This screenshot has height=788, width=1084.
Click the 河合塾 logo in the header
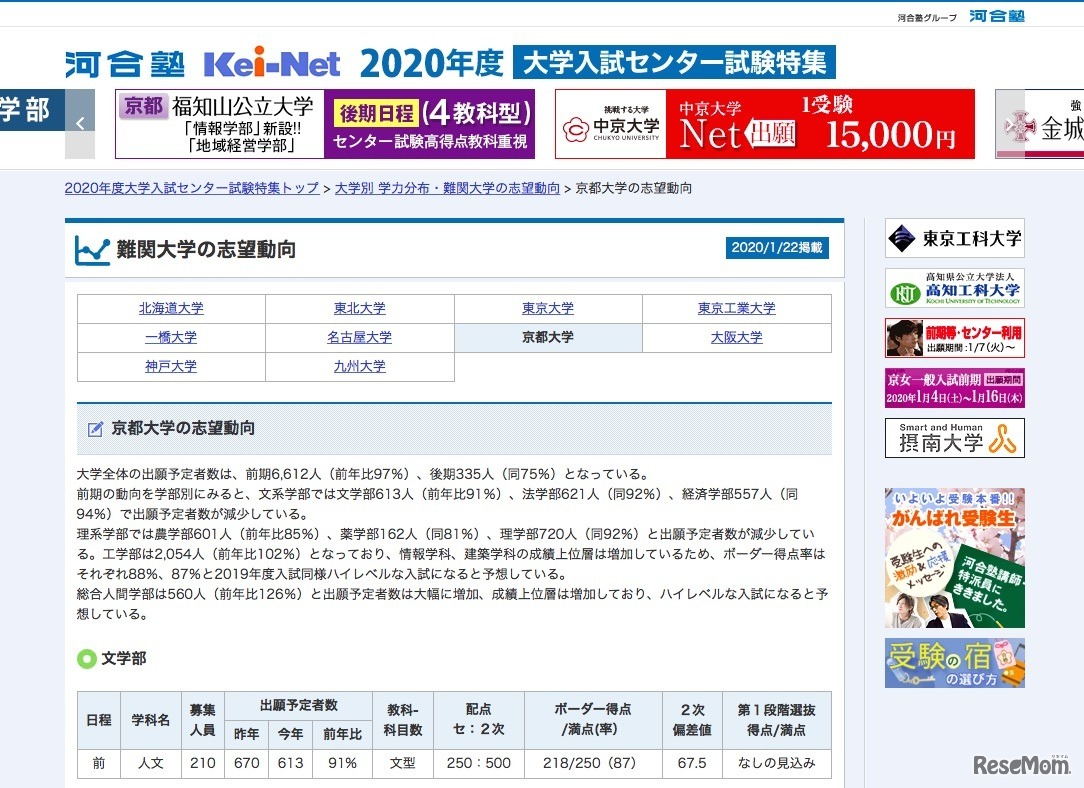(x=125, y=60)
